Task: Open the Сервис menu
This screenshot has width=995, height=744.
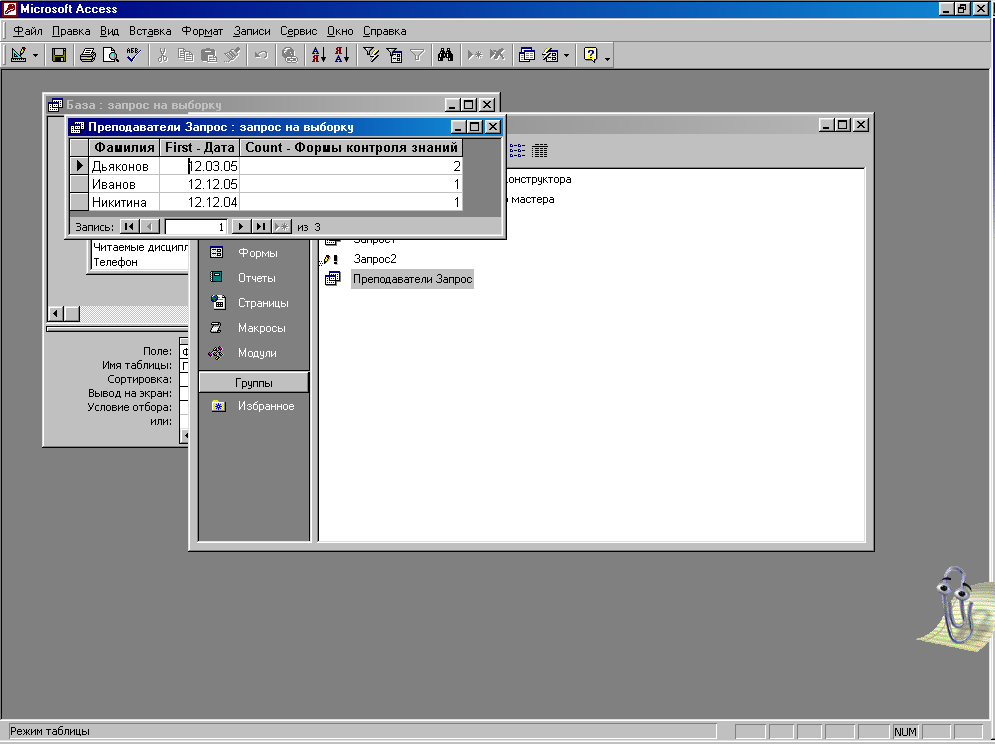Action: coord(298,31)
